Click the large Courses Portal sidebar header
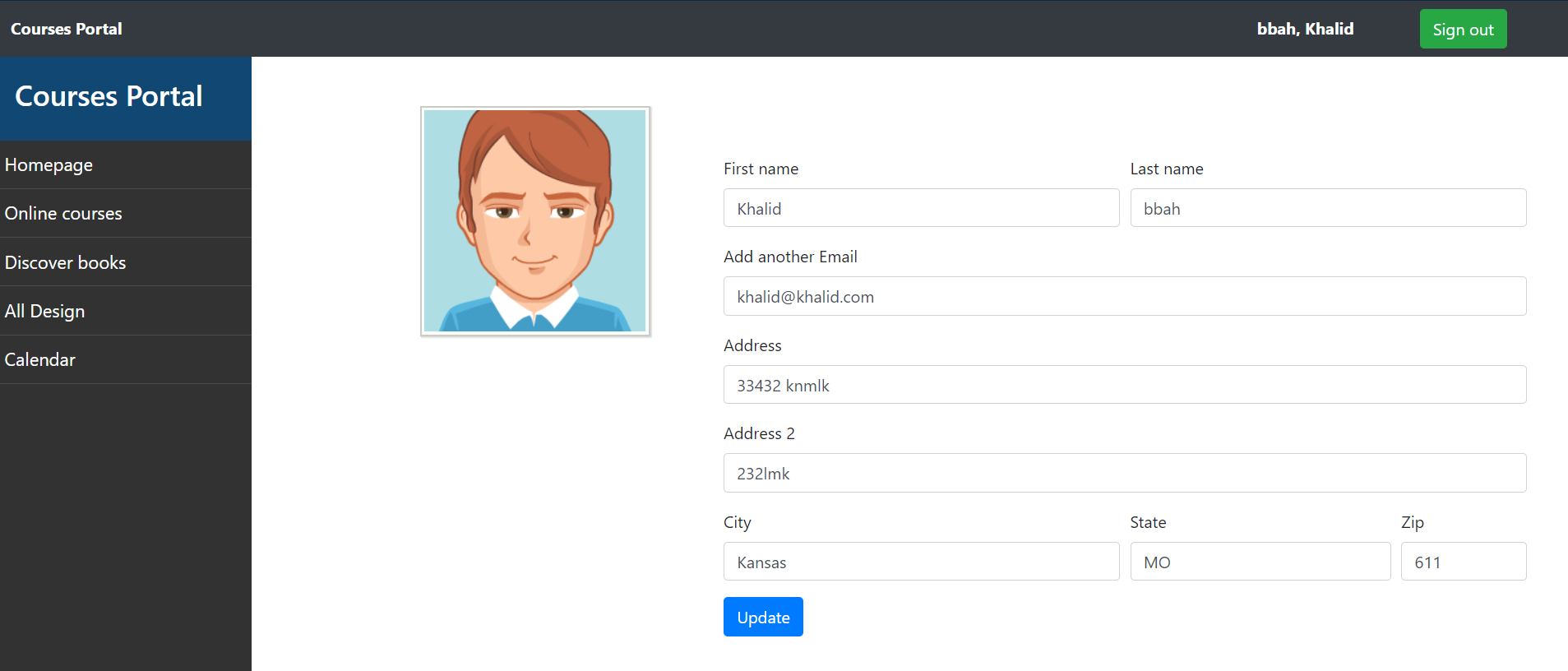The width and height of the screenshot is (1568, 671). [x=126, y=97]
